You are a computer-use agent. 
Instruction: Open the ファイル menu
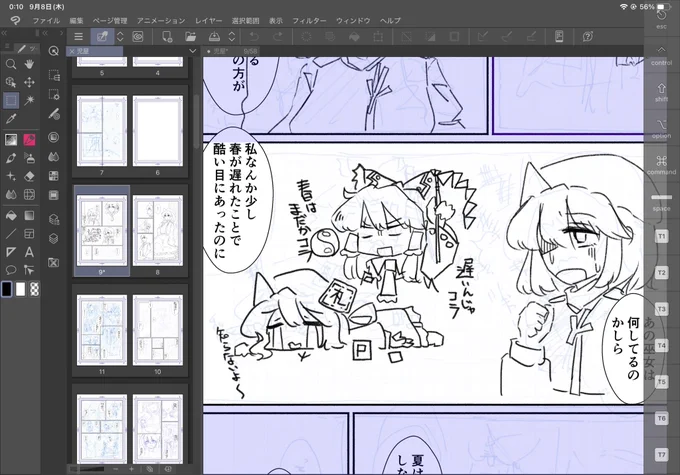point(46,20)
